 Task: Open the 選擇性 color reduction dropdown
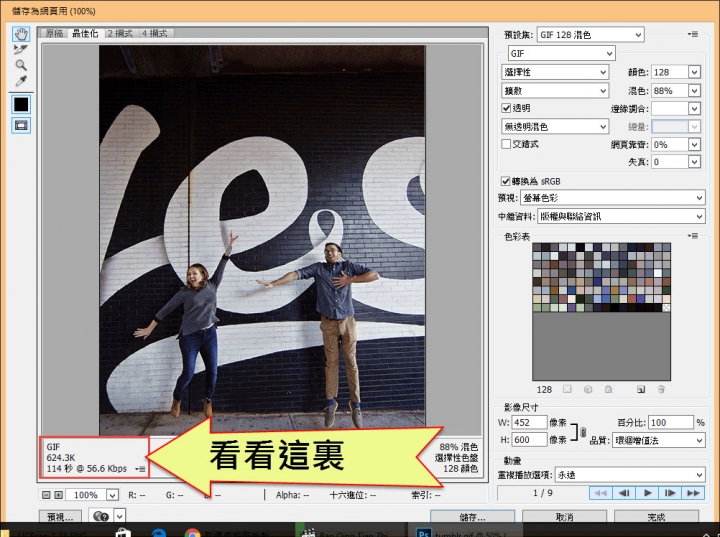tap(555, 72)
